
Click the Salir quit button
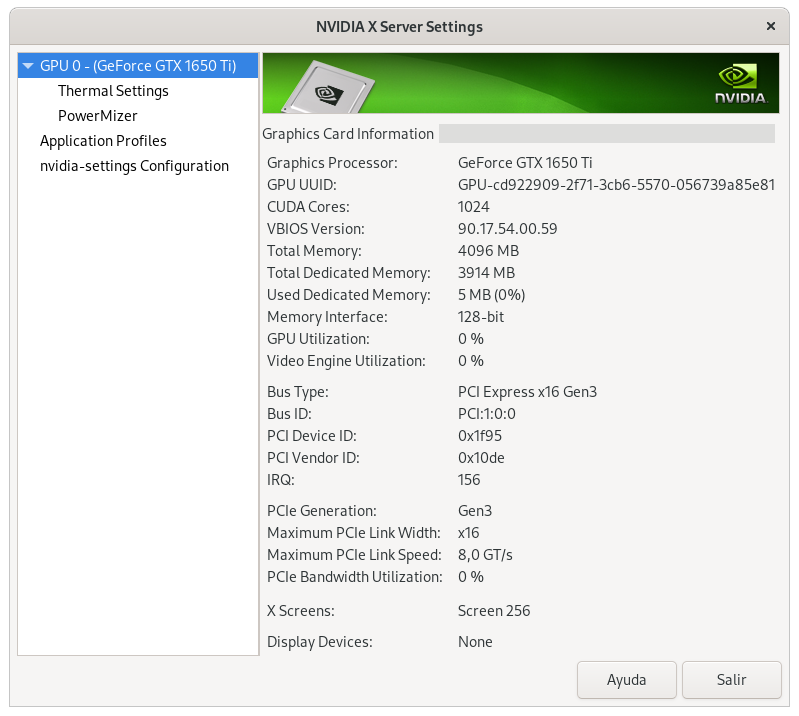tap(732, 680)
